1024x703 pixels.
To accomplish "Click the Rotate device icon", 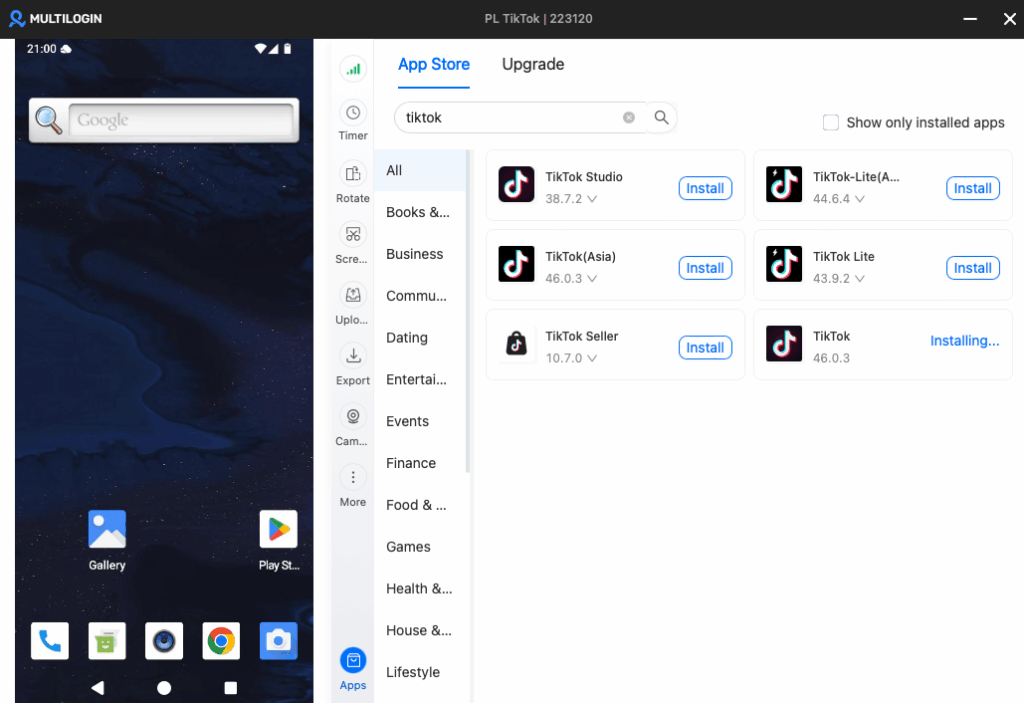I will click(353, 174).
